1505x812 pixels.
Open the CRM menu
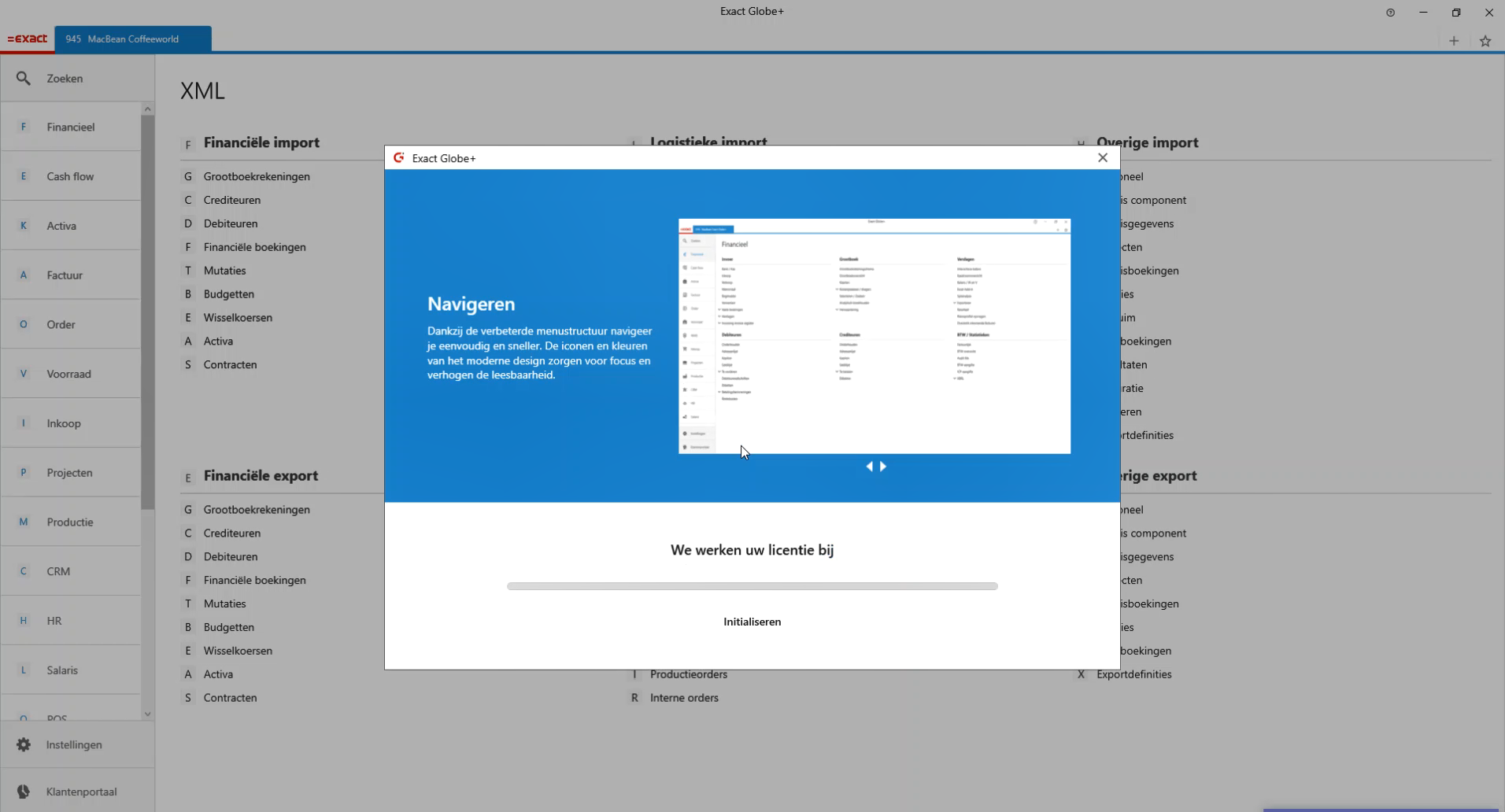tap(71, 571)
